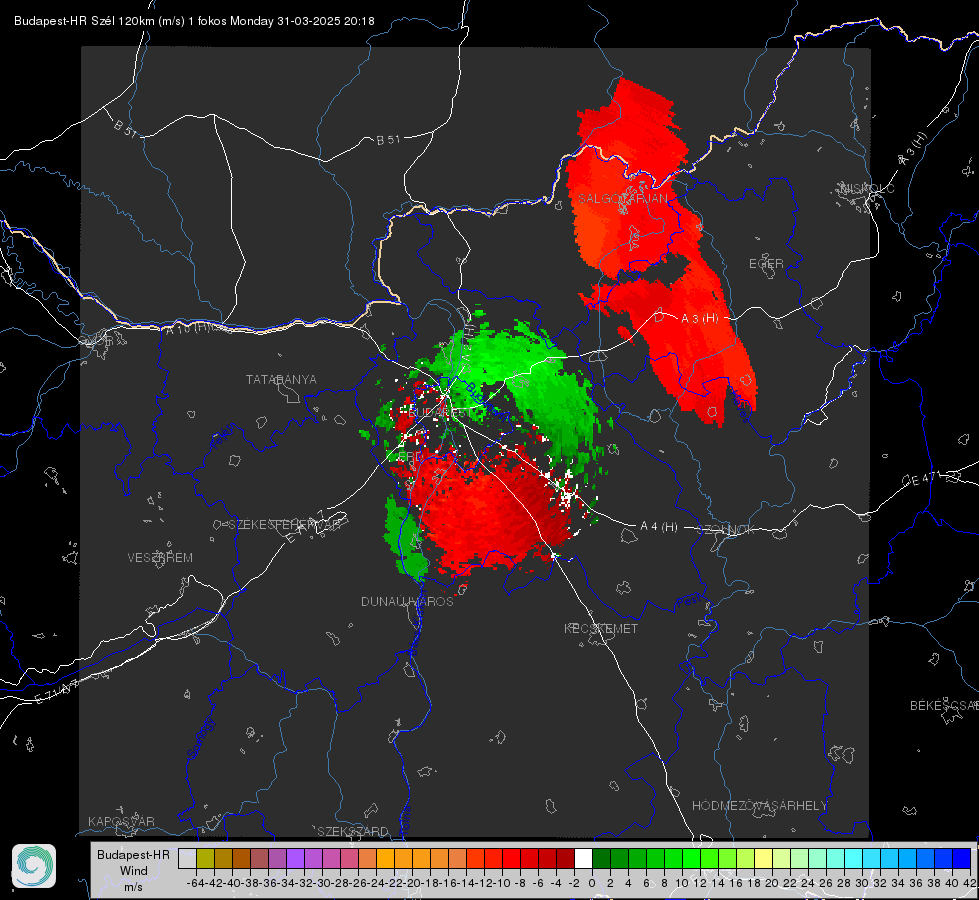Click the city label KECSKEMÉT
This screenshot has width=979, height=900.
click(x=601, y=628)
